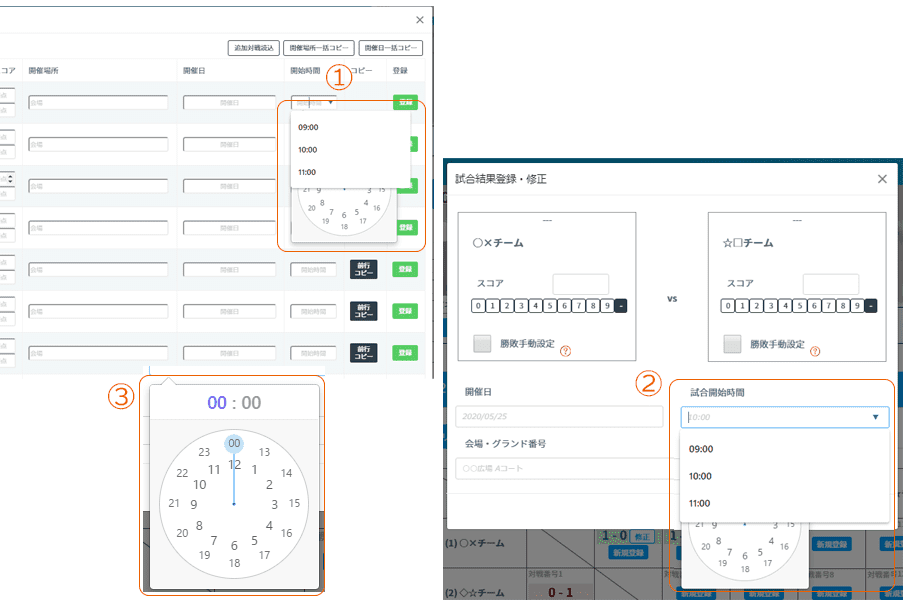This screenshot has width=903, height=600.
Task: Choose hour 20 on the large clock face
Action: (182, 533)
